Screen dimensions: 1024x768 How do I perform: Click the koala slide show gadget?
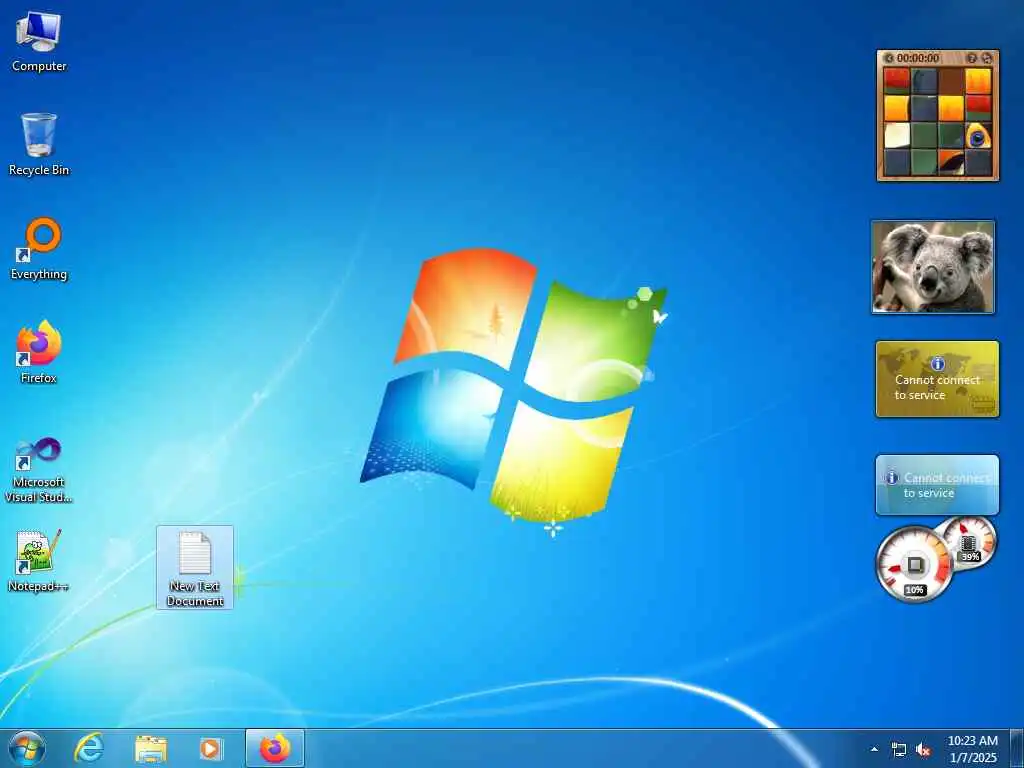933,267
